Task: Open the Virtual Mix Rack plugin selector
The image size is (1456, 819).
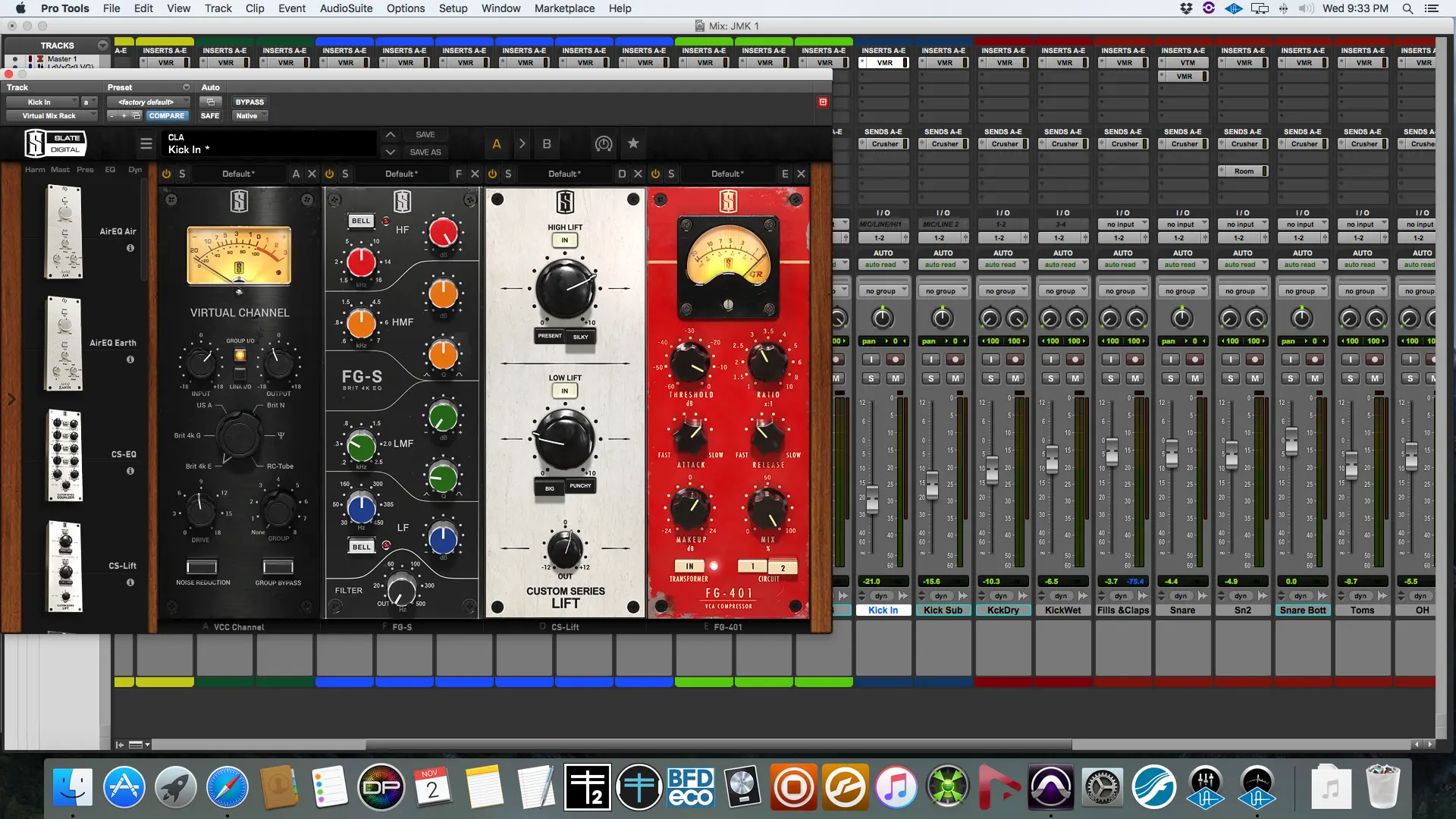Action: (x=52, y=116)
